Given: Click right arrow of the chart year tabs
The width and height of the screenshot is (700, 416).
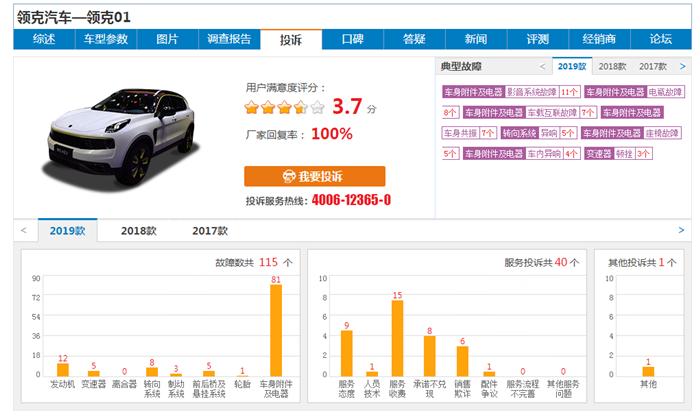Looking at the screenshot, I should pyautogui.click(x=681, y=230).
